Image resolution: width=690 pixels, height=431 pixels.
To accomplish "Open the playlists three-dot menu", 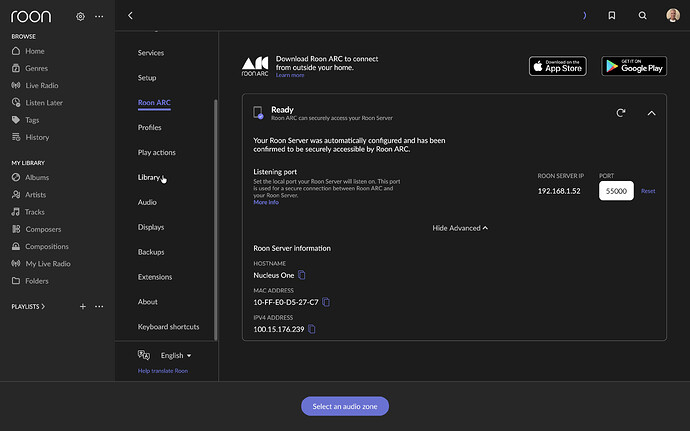I will tap(99, 306).
